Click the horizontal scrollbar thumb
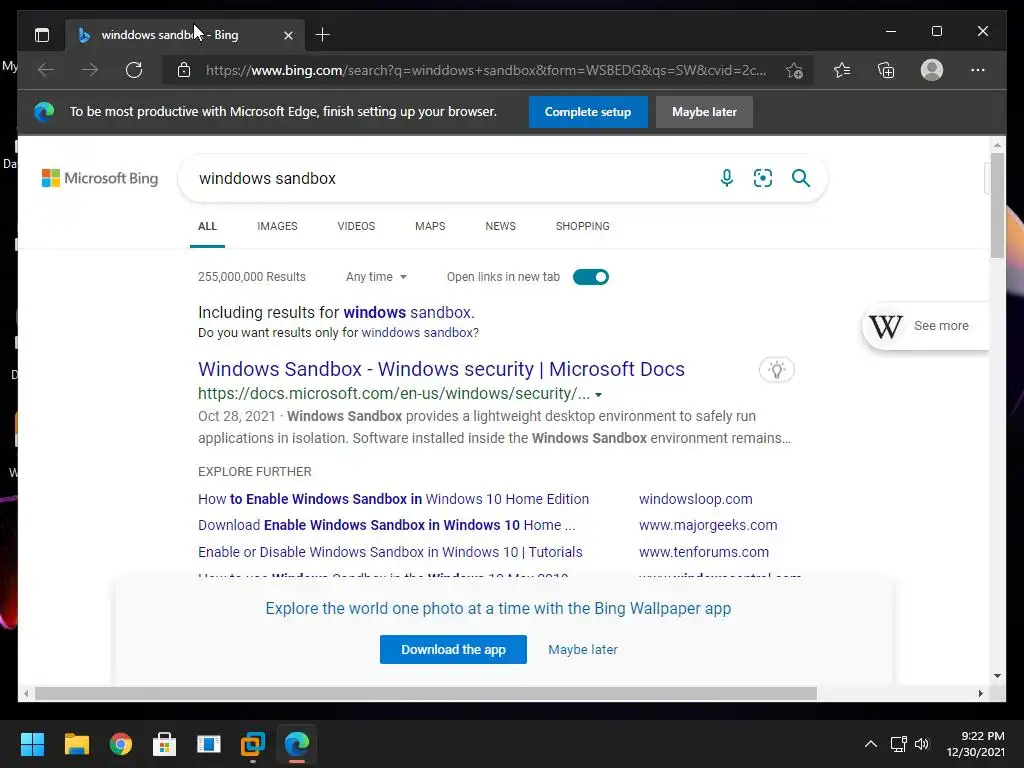 click(426, 694)
